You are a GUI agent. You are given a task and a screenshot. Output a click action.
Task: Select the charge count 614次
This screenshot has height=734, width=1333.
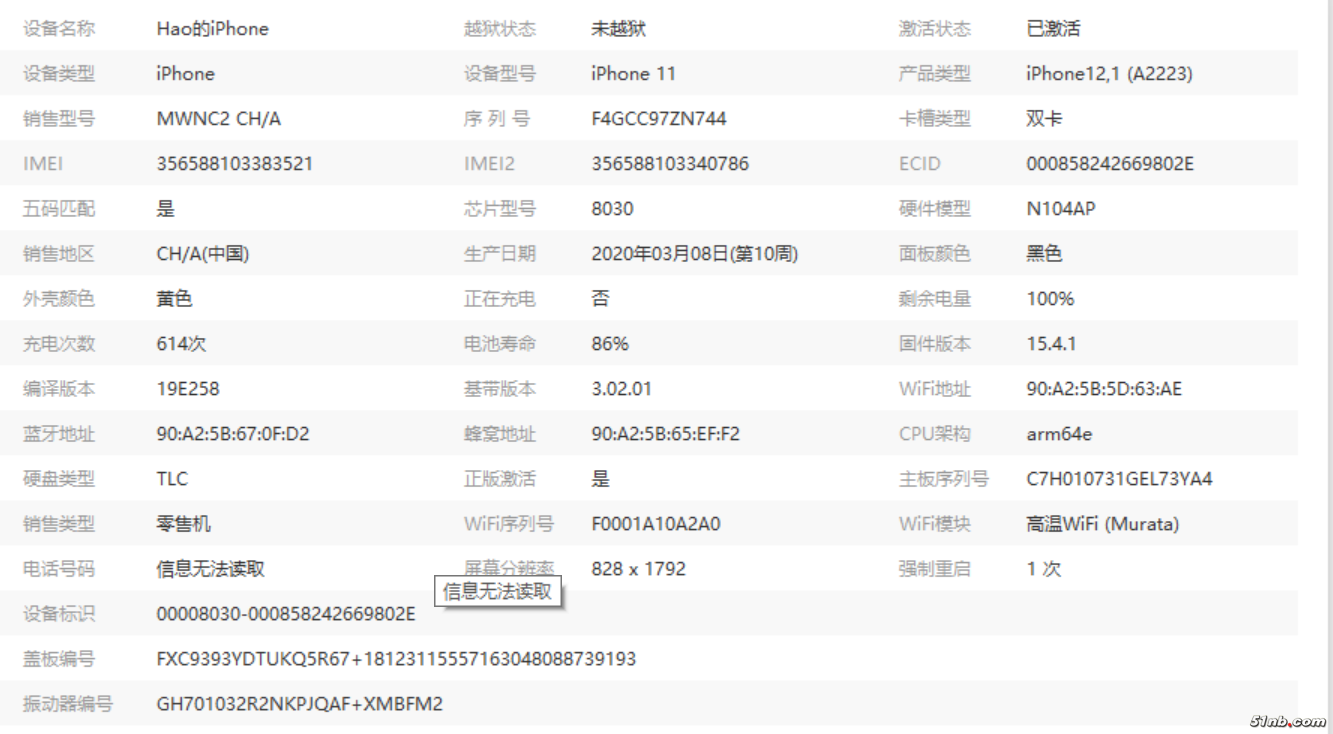181,344
